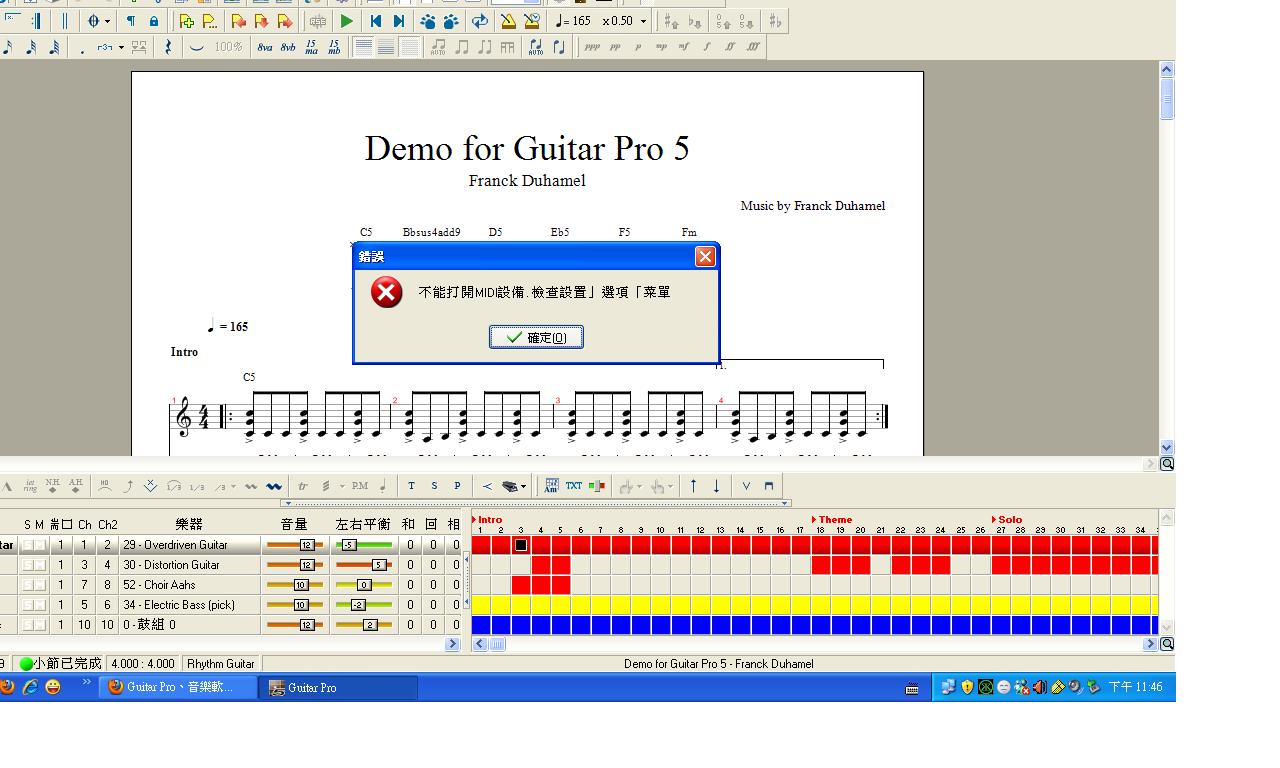Screen dimensions: 1280x768
Task: Jump to the Theme section marker
Action: point(832,520)
